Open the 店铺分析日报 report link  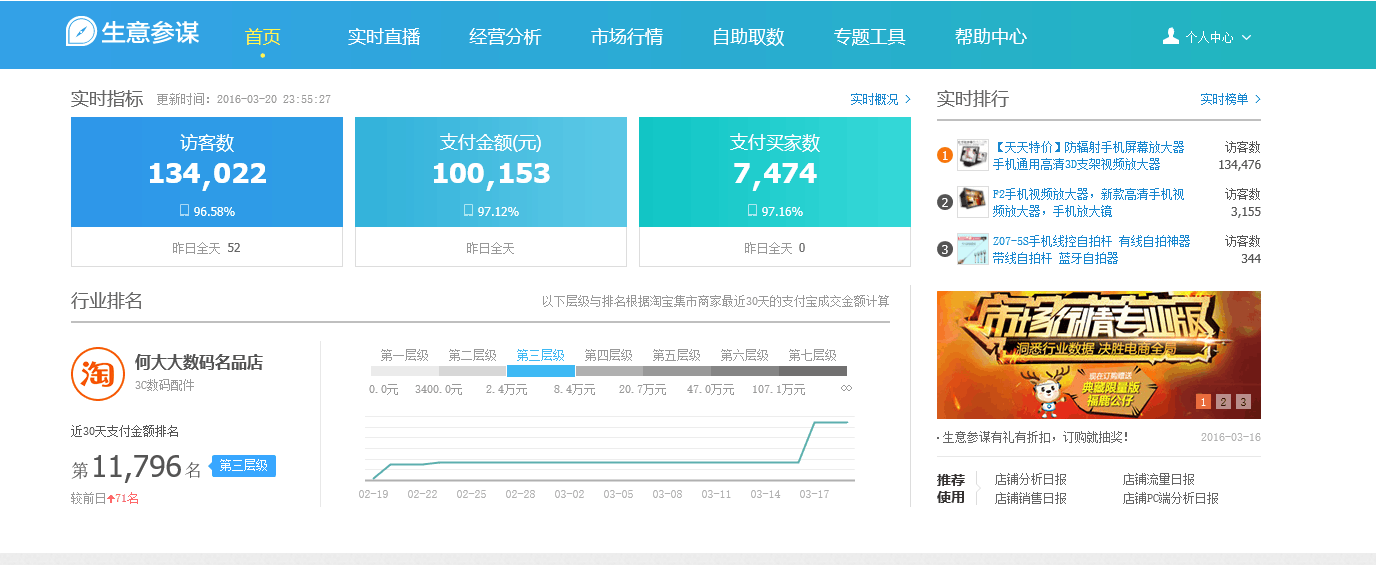[x=1030, y=480]
